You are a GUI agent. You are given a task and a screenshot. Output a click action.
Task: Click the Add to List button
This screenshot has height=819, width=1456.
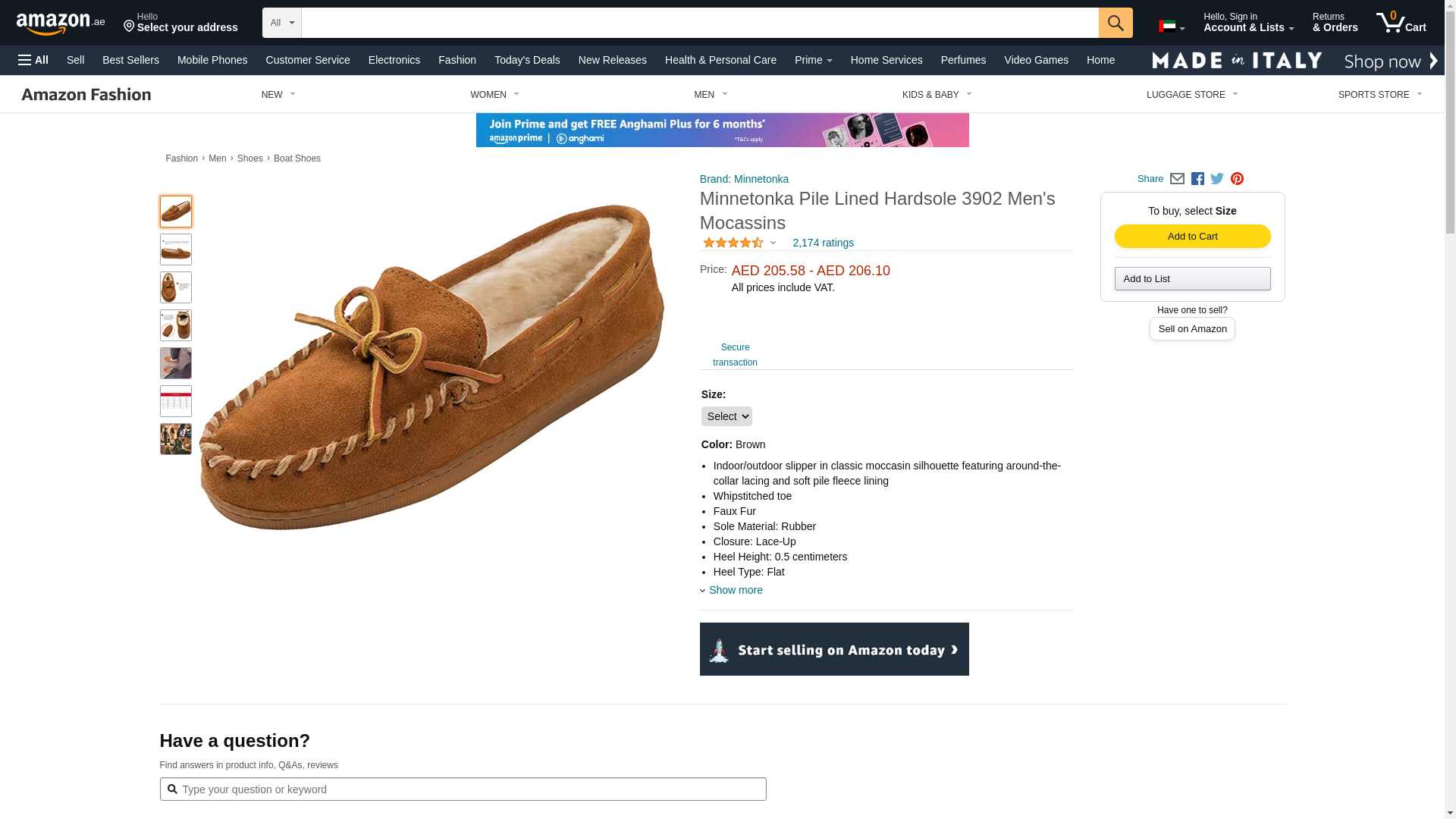pos(1192,279)
